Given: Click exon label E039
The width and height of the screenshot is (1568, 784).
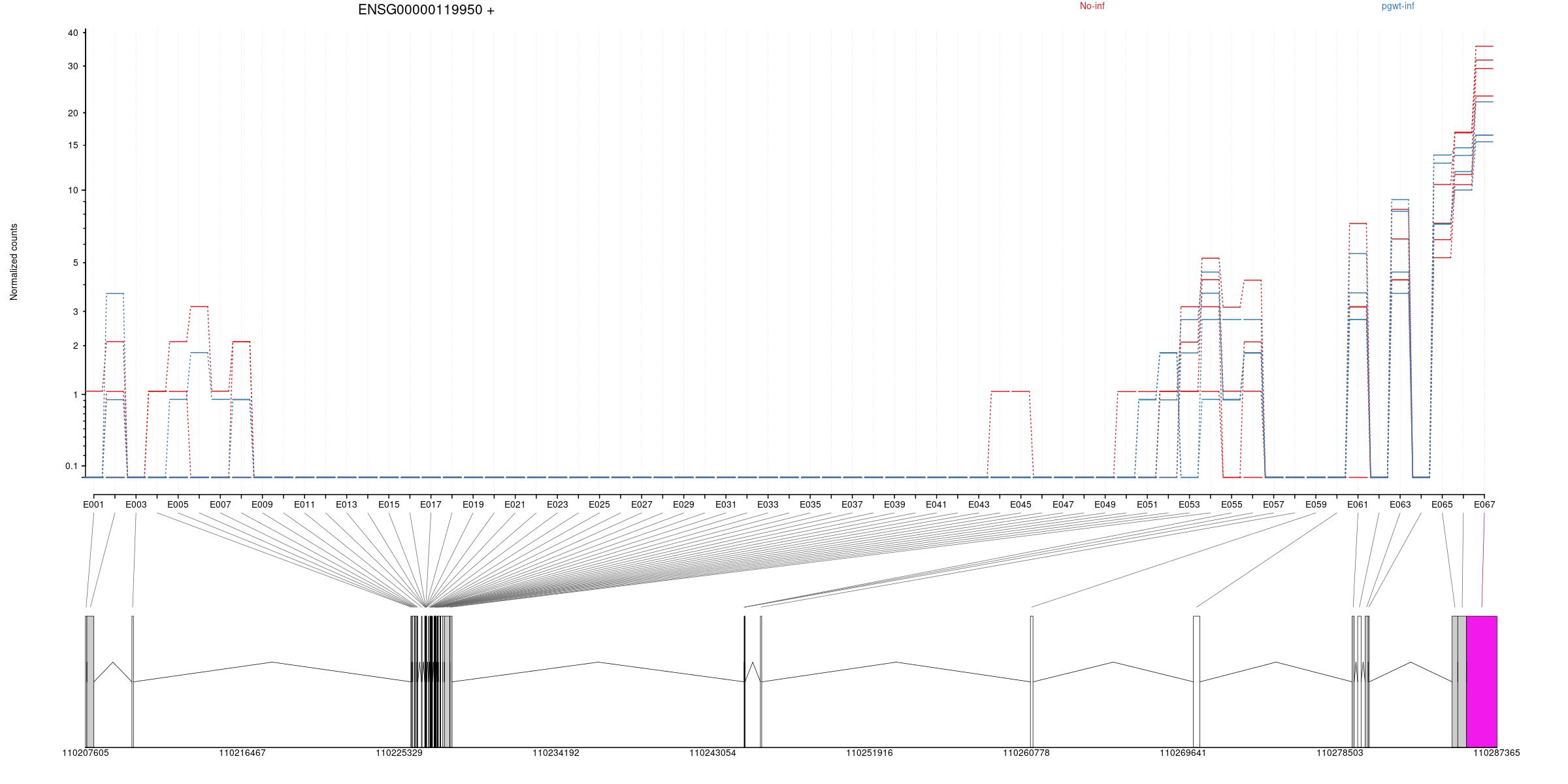Looking at the screenshot, I should 894,504.
